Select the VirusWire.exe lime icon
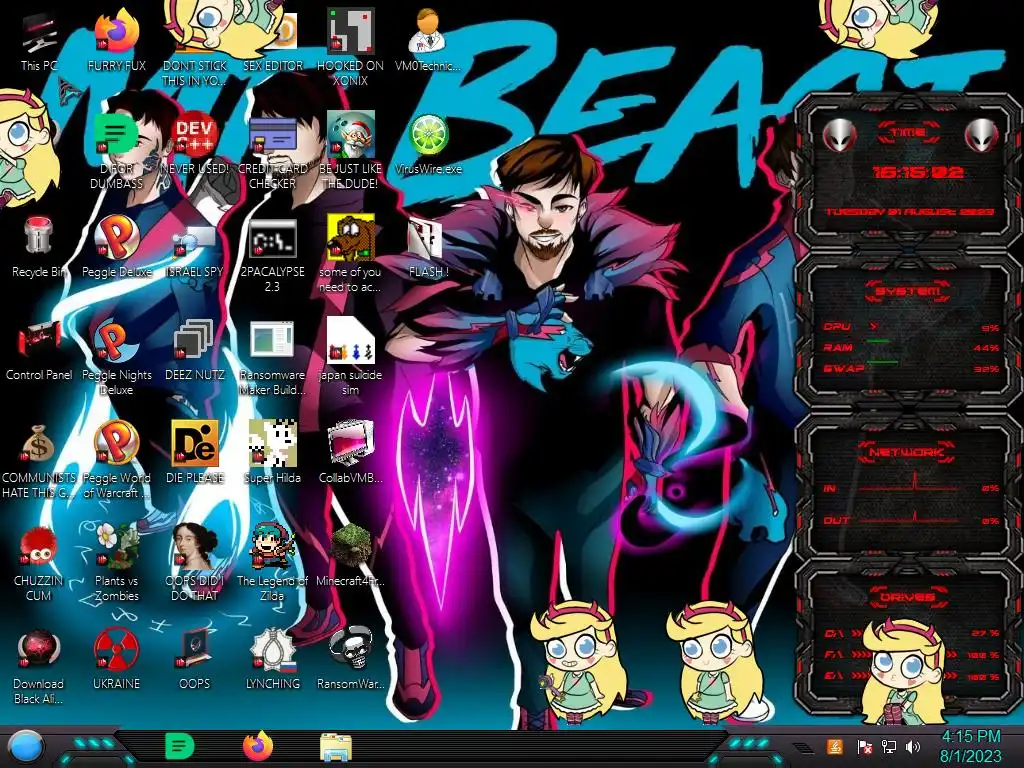 tap(428, 145)
